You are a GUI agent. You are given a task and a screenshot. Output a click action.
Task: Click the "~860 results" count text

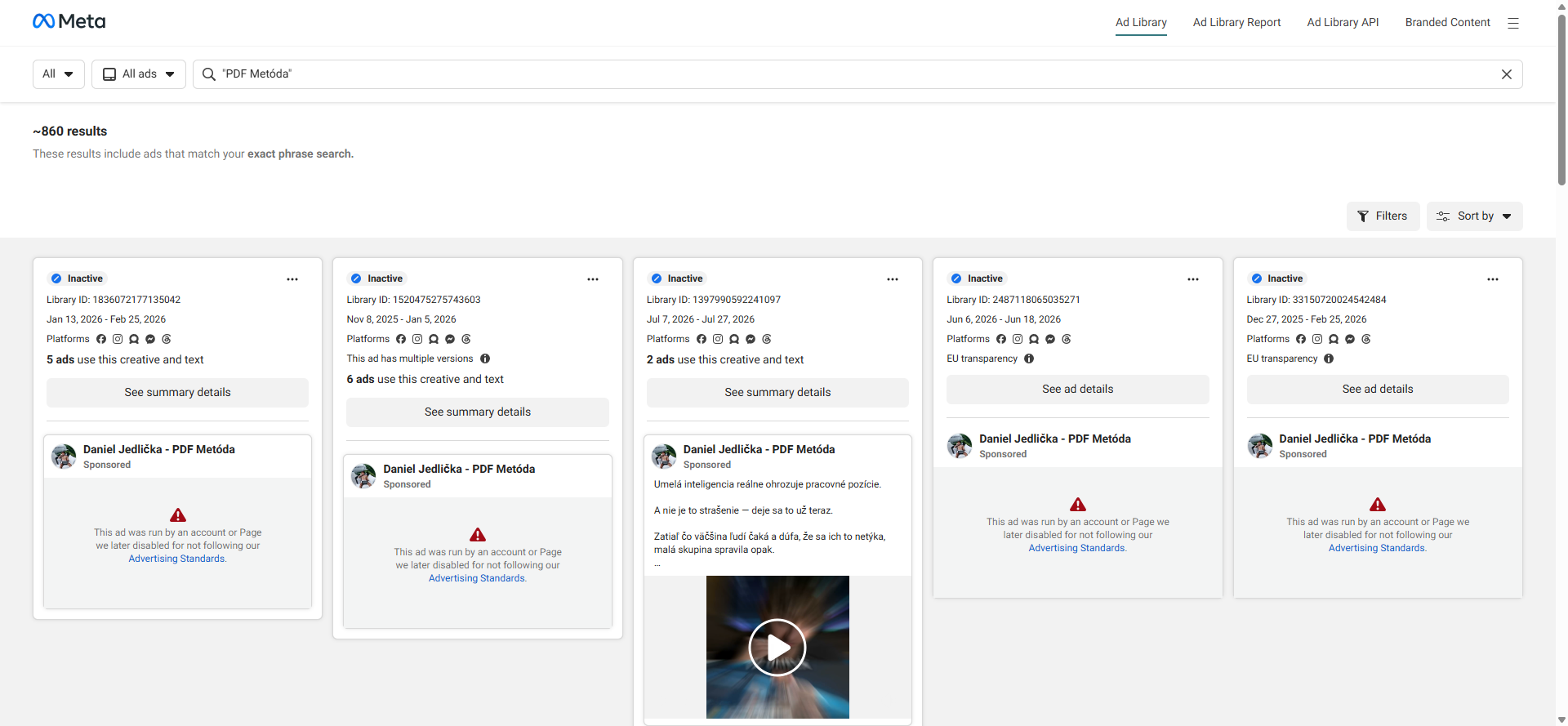point(70,131)
